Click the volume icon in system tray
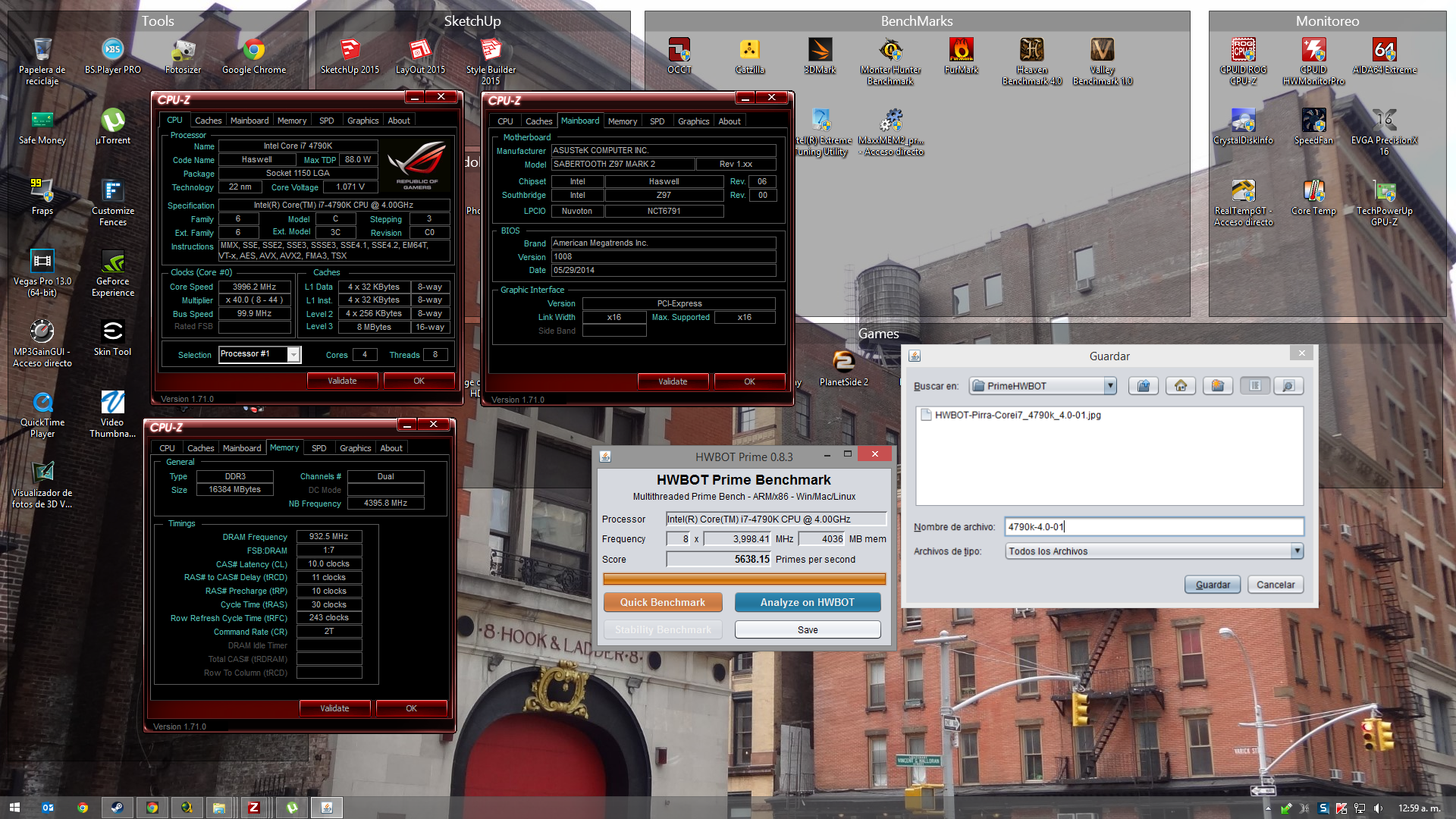Image resolution: width=1456 pixels, height=819 pixels. 1378,808
